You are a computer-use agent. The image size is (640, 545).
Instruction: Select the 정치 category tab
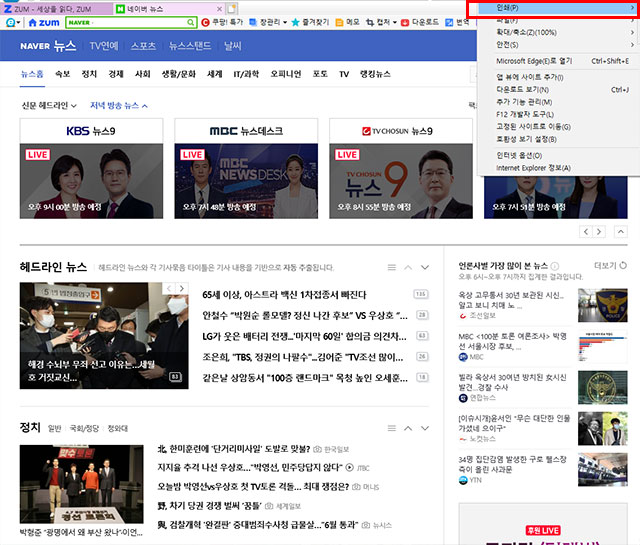click(x=89, y=74)
